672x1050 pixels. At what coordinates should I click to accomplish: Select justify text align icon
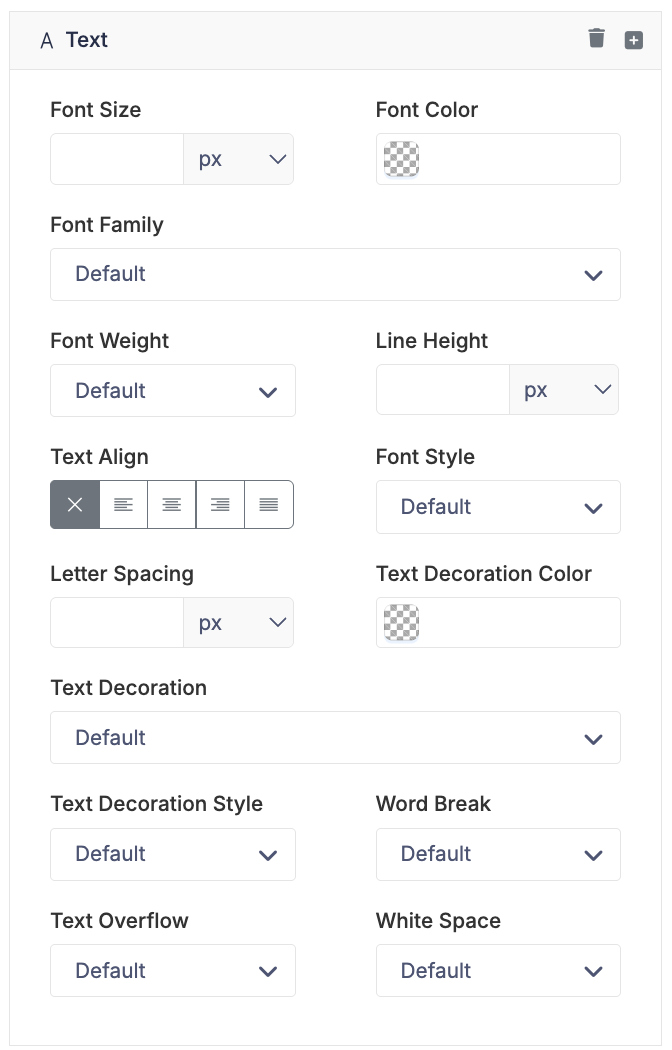point(269,505)
